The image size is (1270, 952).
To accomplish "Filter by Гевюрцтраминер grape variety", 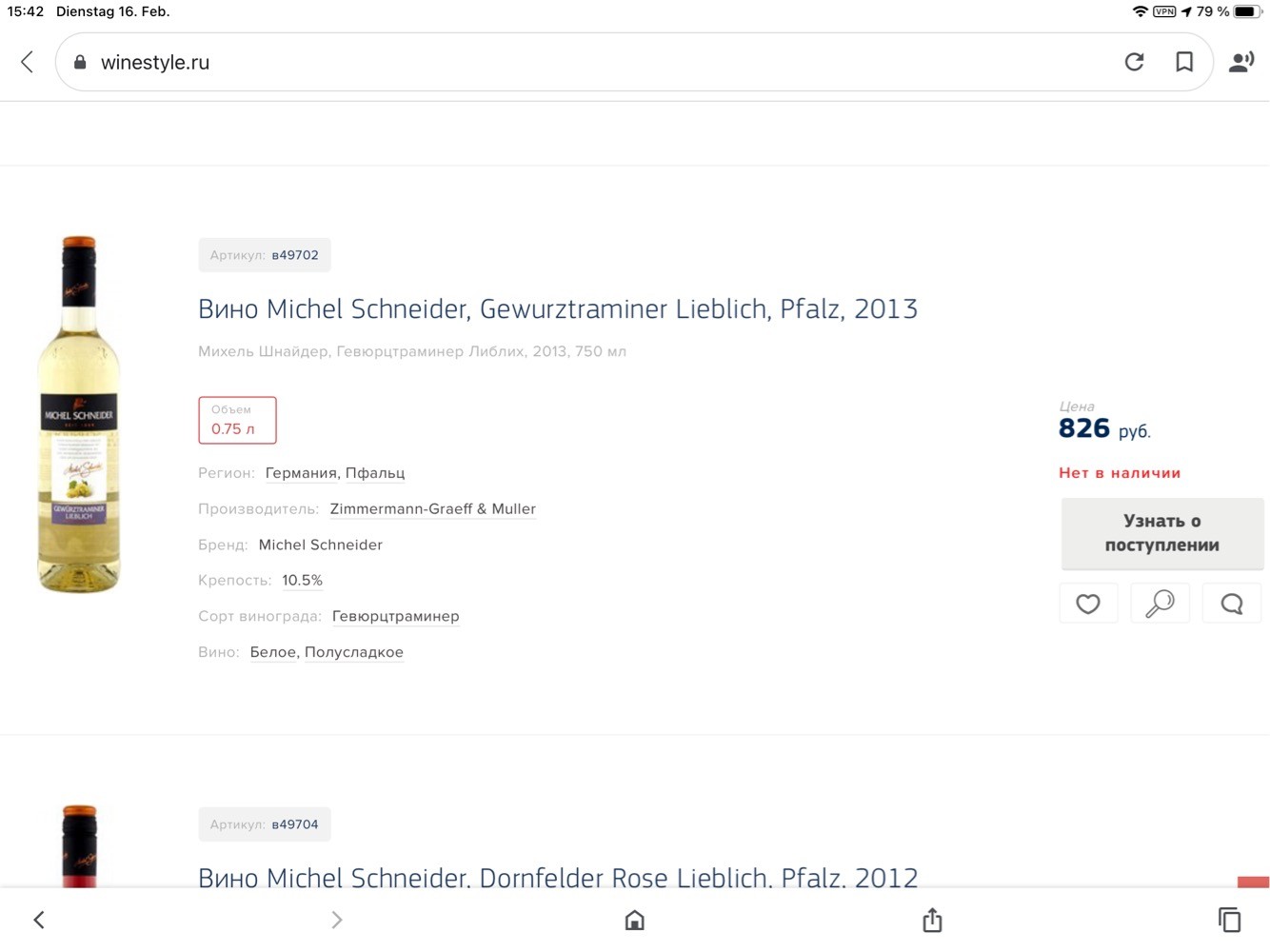I will coord(396,617).
